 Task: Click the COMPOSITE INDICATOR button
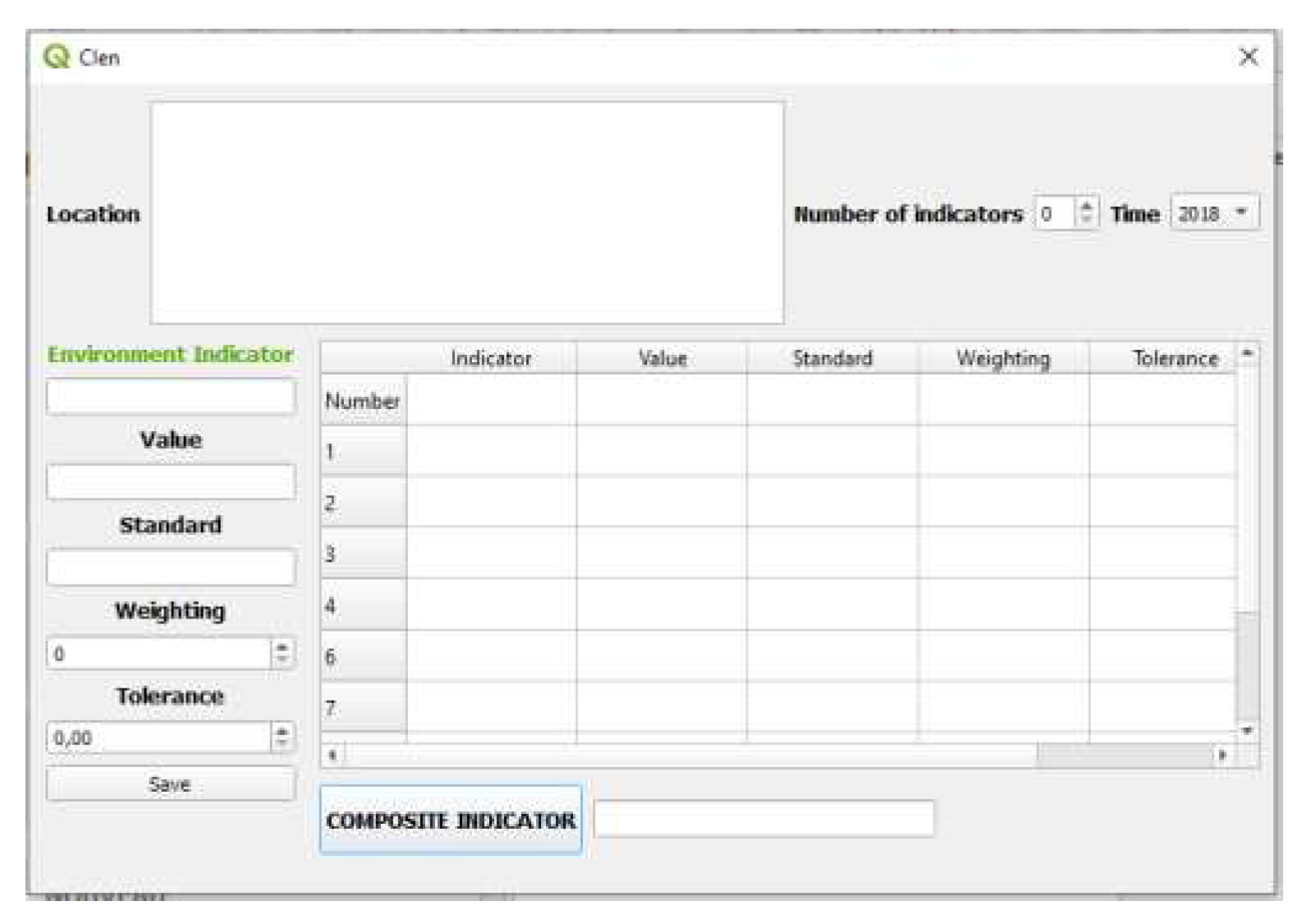point(450,820)
